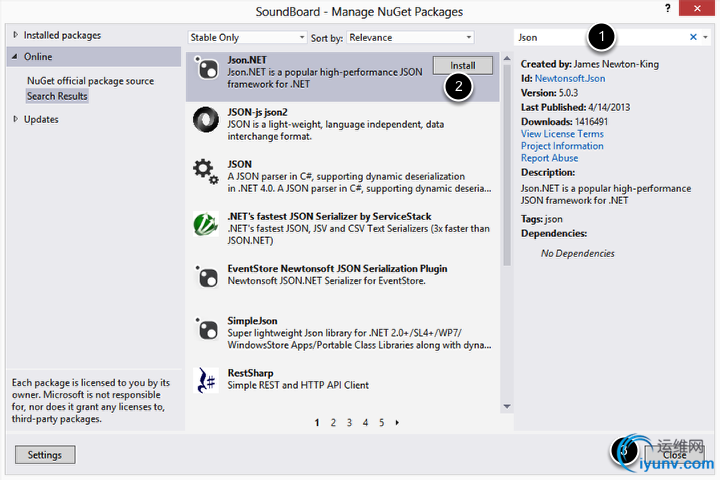Screen dimensions: 720x480
Task: Select NuGet official package source
Action: click(x=90, y=81)
